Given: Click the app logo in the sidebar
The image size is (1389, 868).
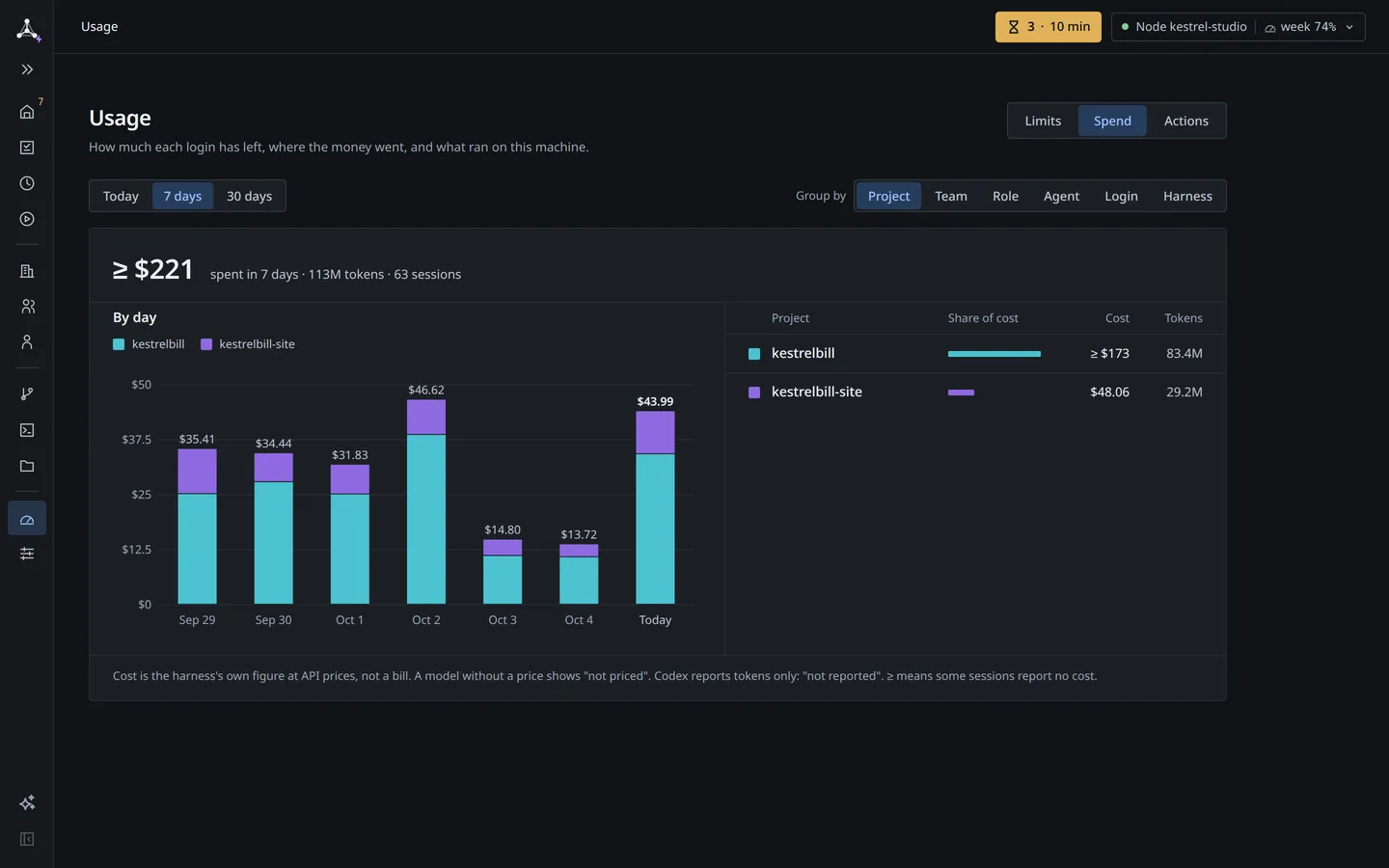Looking at the screenshot, I should pos(28,29).
